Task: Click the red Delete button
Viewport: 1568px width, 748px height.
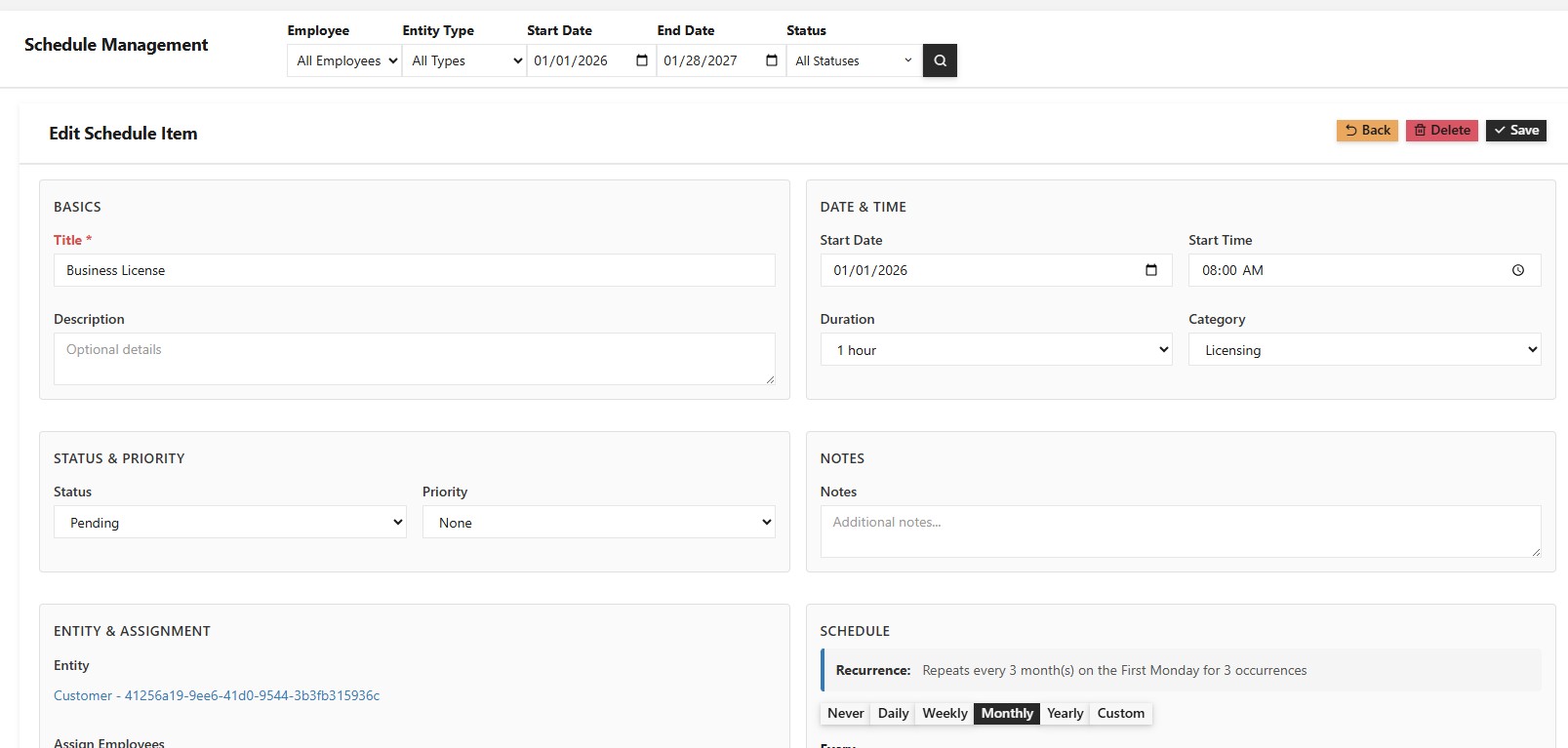Action: pyautogui.click(x=1441, y=131)
